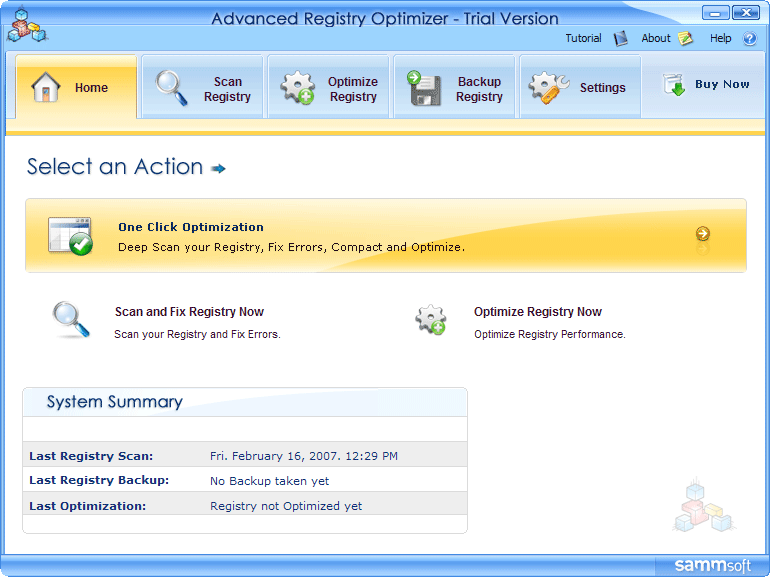Click the 'Last Registry Backup:' label
This screenshot has width=770, height=577.
[x=99, y=480]
